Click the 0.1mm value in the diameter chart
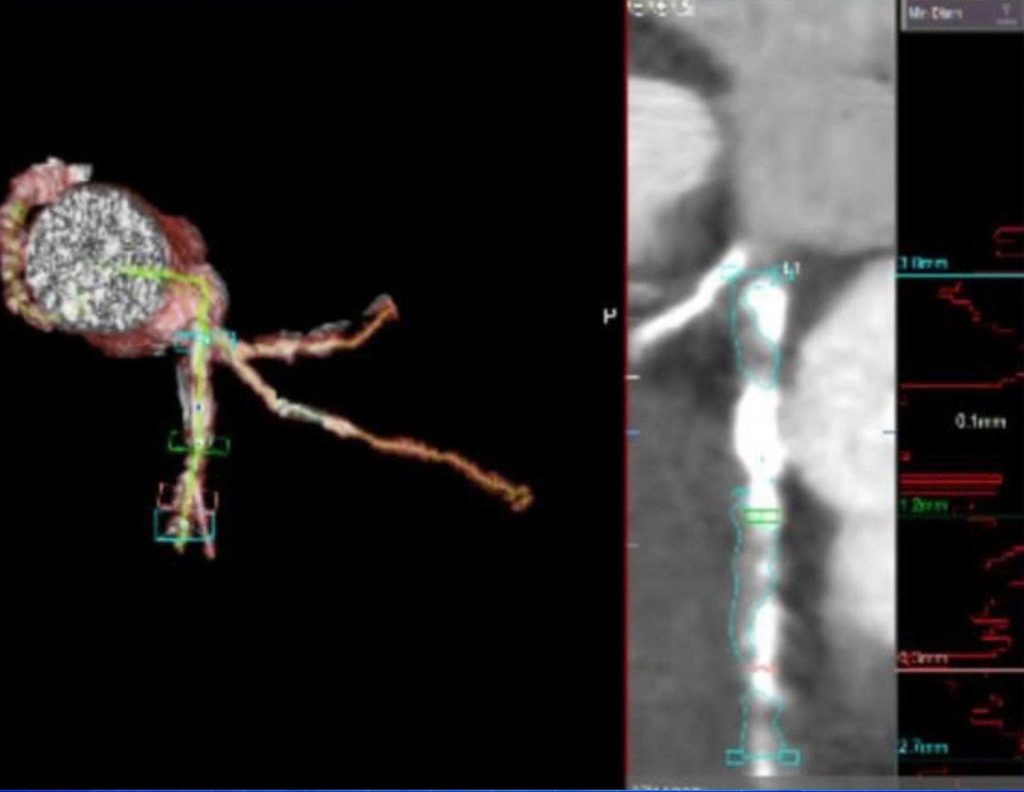The width and height of the screenshot is (1024, 792). (x=980, y=422)
